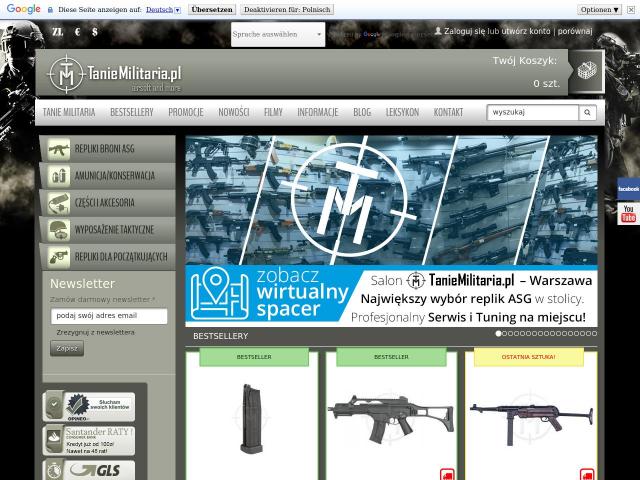Open the G36 rifle product image
This screenshot has width=640, height=480.
tap(391, 419)
